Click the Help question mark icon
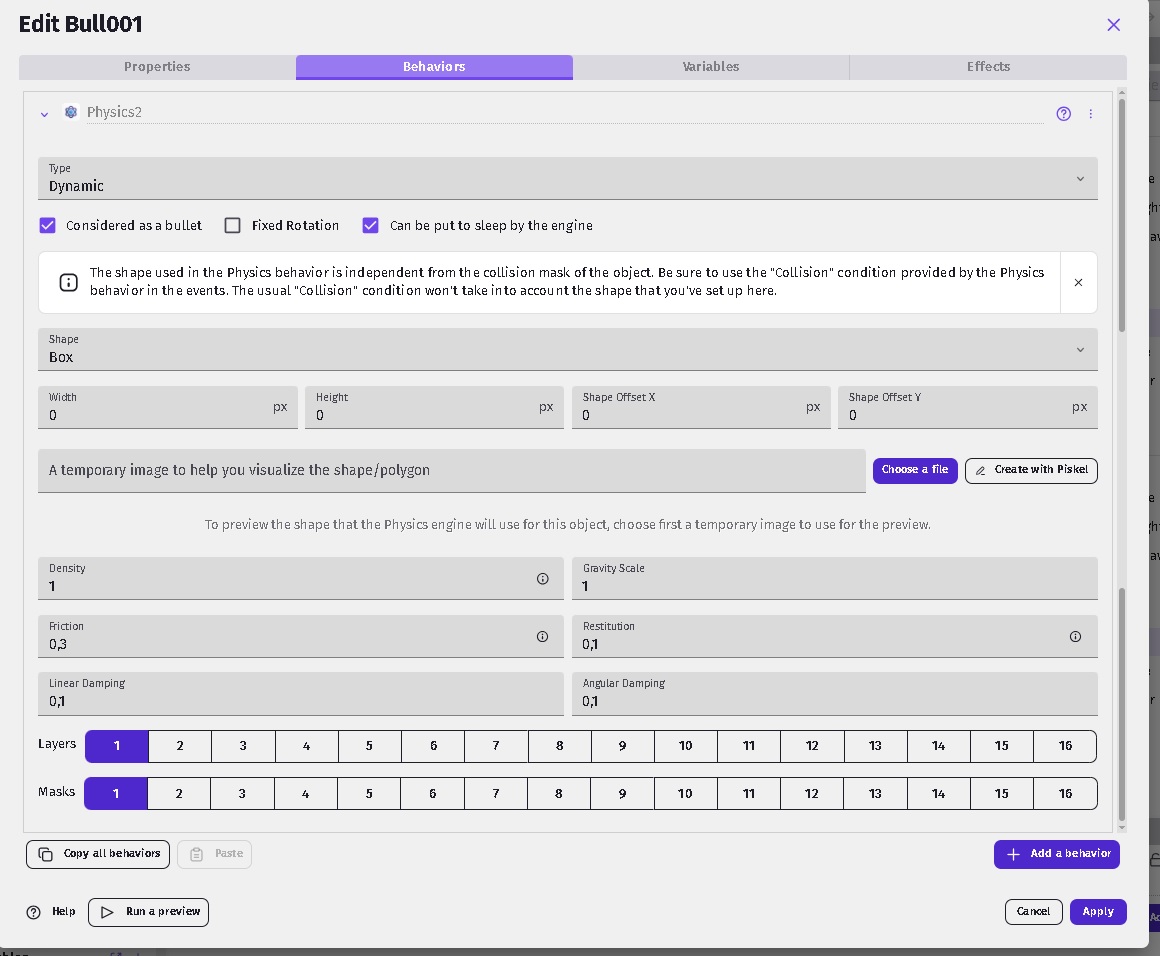 click(x=33, y=912)
